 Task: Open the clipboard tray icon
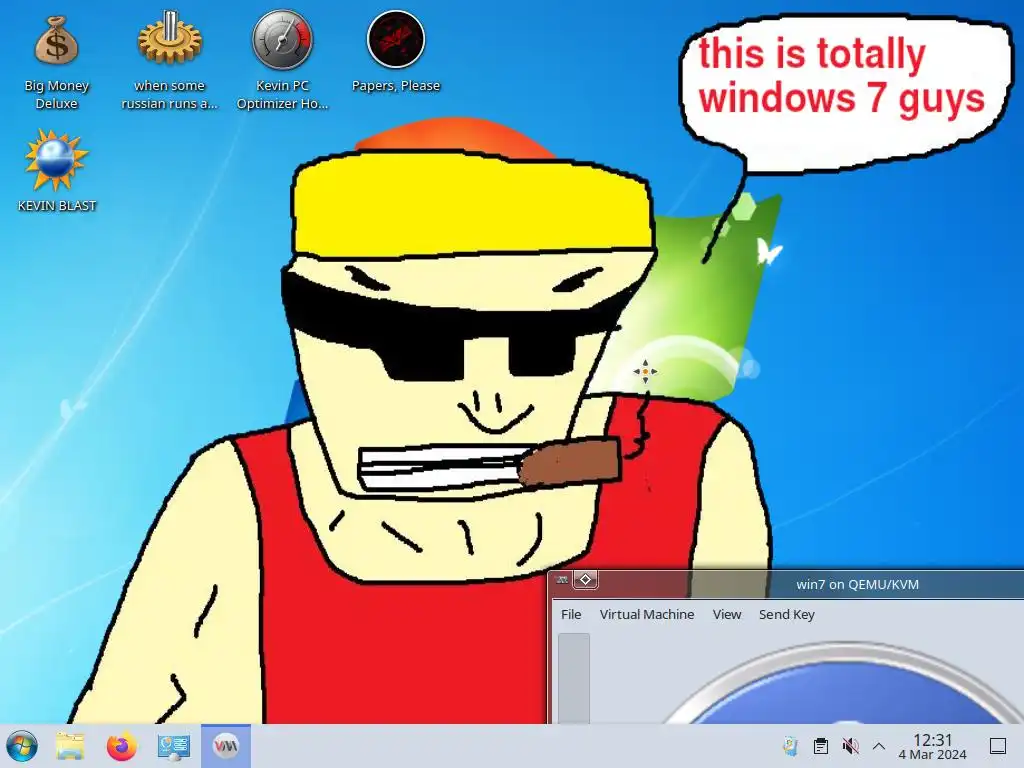click(820, 746)
